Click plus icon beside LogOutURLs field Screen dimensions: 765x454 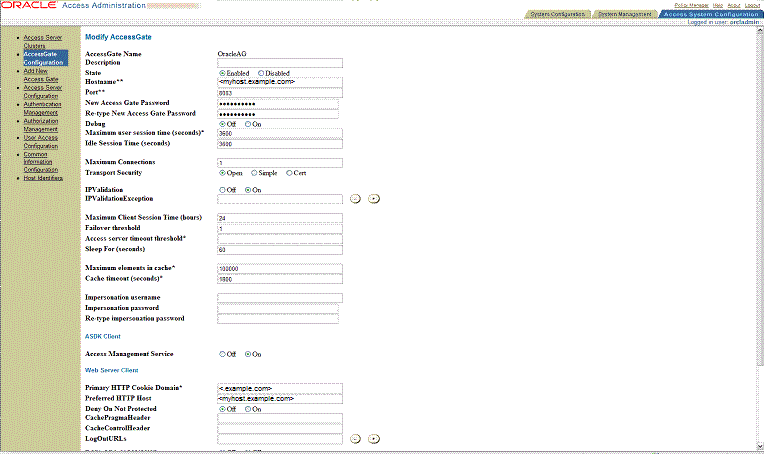pyautogui.click(x=374, y=439)
